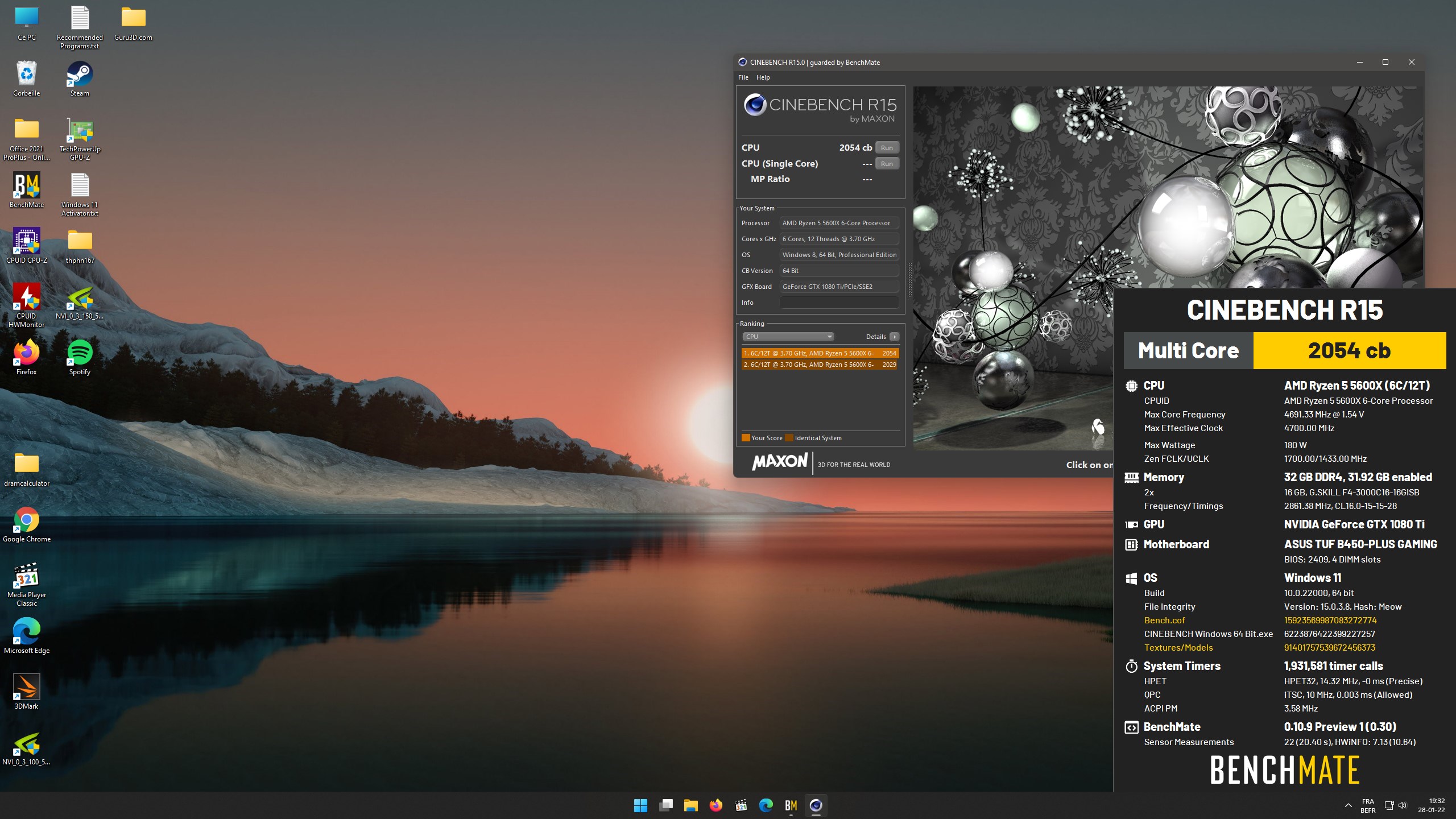Open the Ranking CPU dropdown
1456x819 pixels.
788,337
